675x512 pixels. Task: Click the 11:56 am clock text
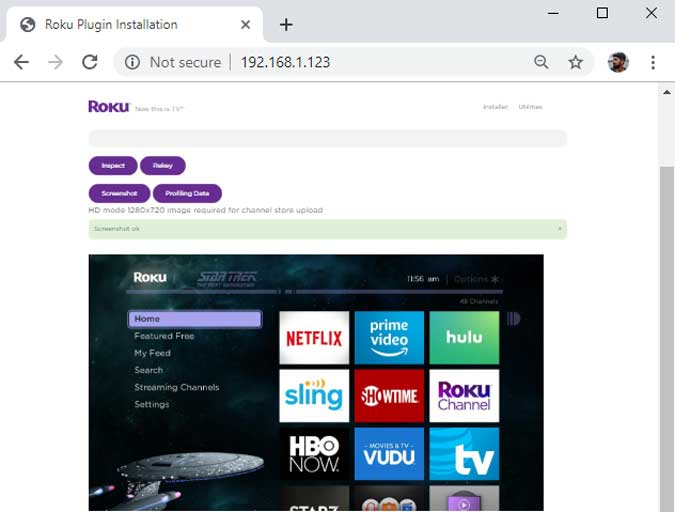pyautogui.click(x=423, y=279)
